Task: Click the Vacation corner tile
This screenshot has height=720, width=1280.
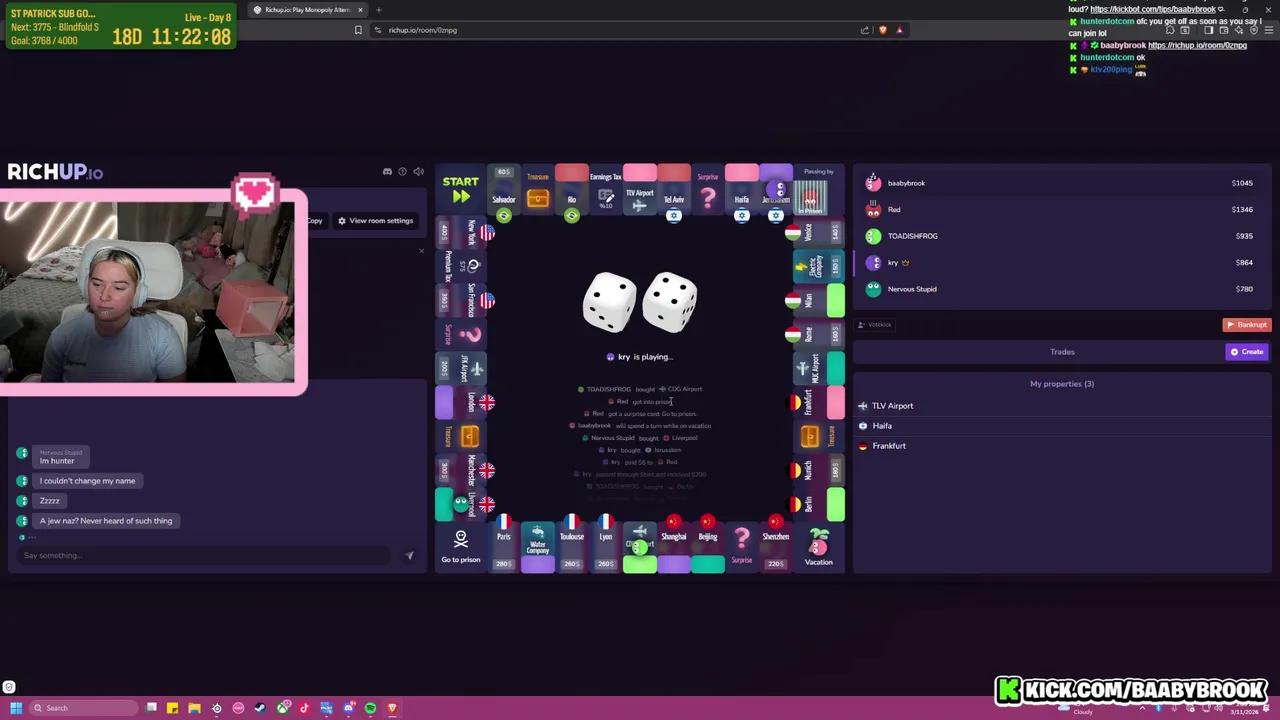Action: pos(819,548)
